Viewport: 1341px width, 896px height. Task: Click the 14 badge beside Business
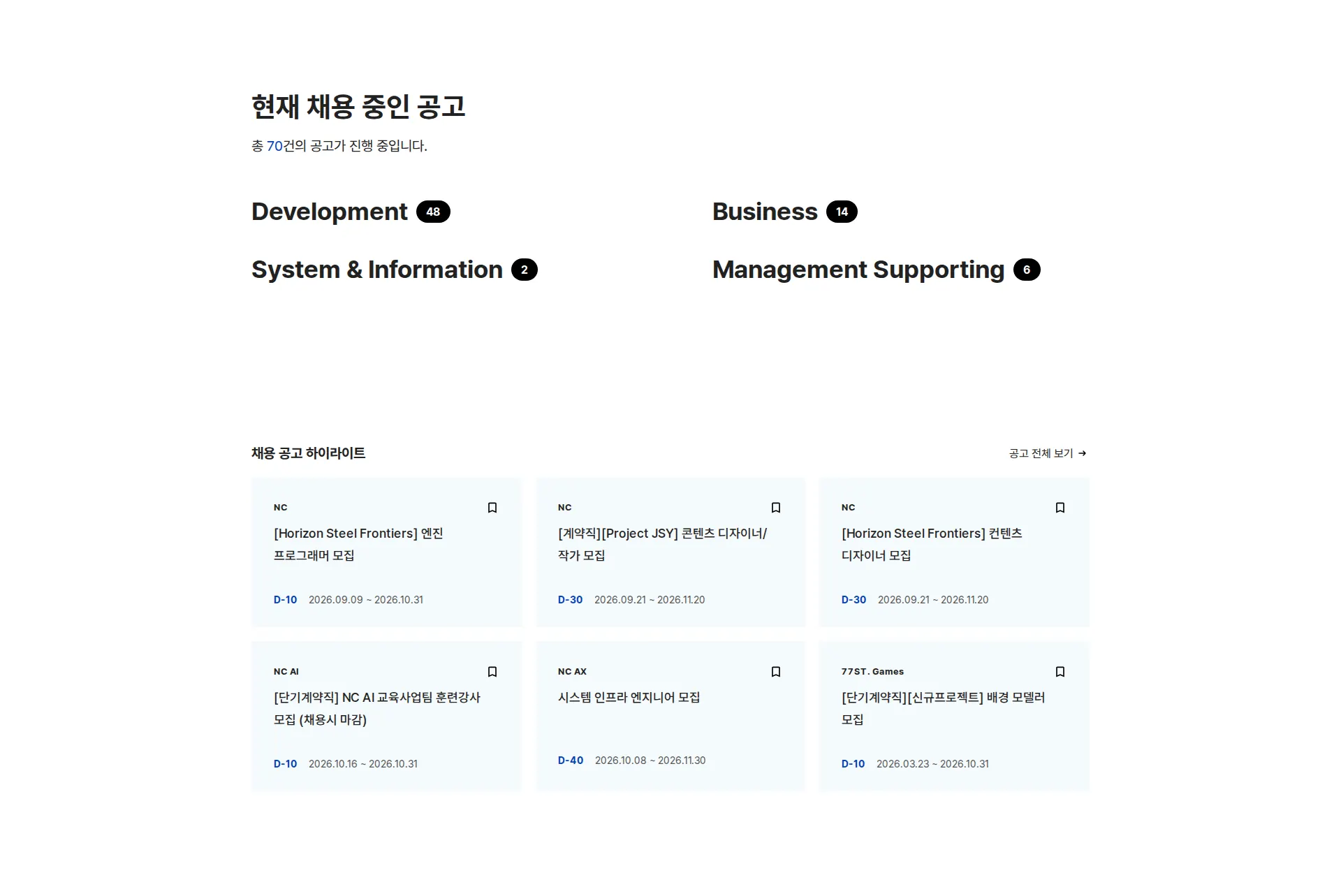pyautogui.click(x=842, y=212)
